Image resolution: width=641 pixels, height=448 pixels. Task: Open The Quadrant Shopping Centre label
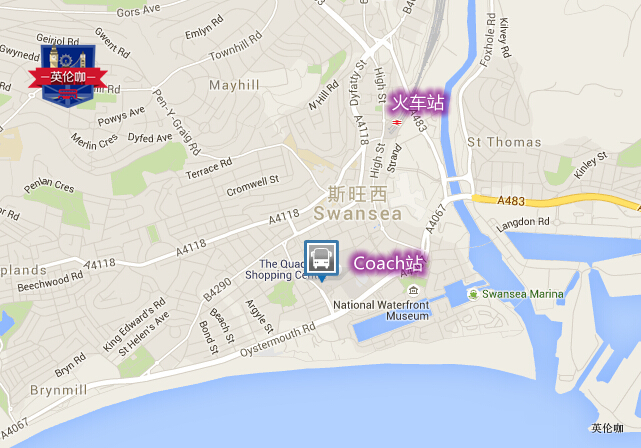tap(276, 269)
